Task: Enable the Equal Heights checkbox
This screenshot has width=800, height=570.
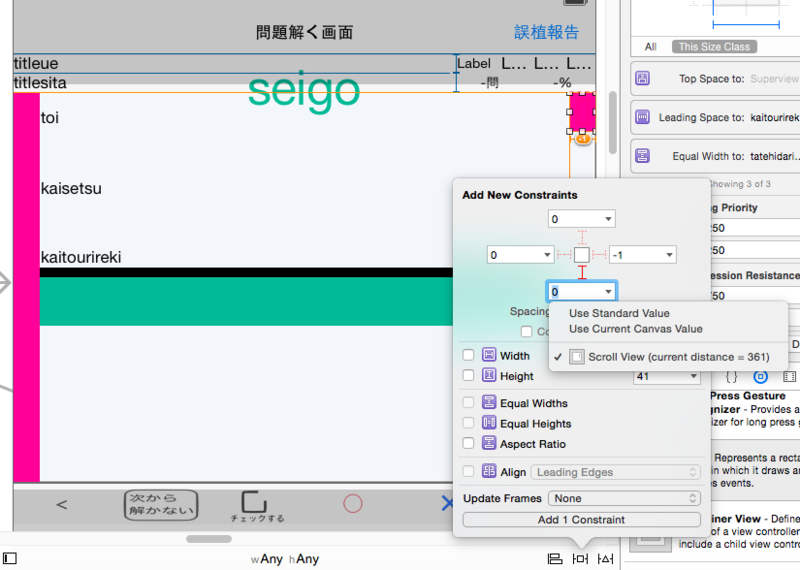Action: click(468, 423)
